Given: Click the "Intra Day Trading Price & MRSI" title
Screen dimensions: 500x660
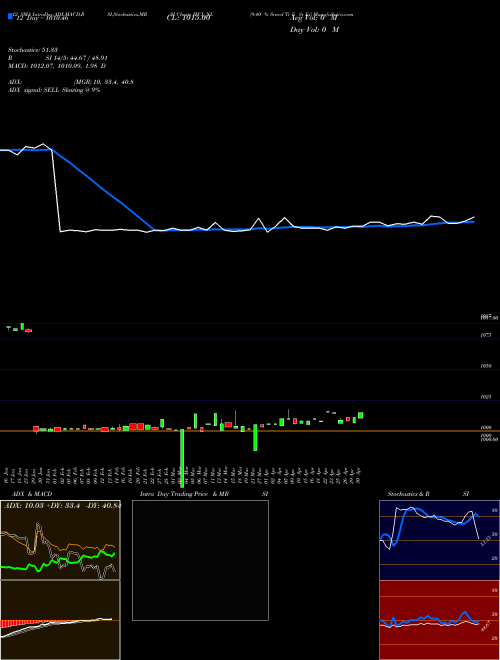Looking at the screenshot, I should (204, 494).
